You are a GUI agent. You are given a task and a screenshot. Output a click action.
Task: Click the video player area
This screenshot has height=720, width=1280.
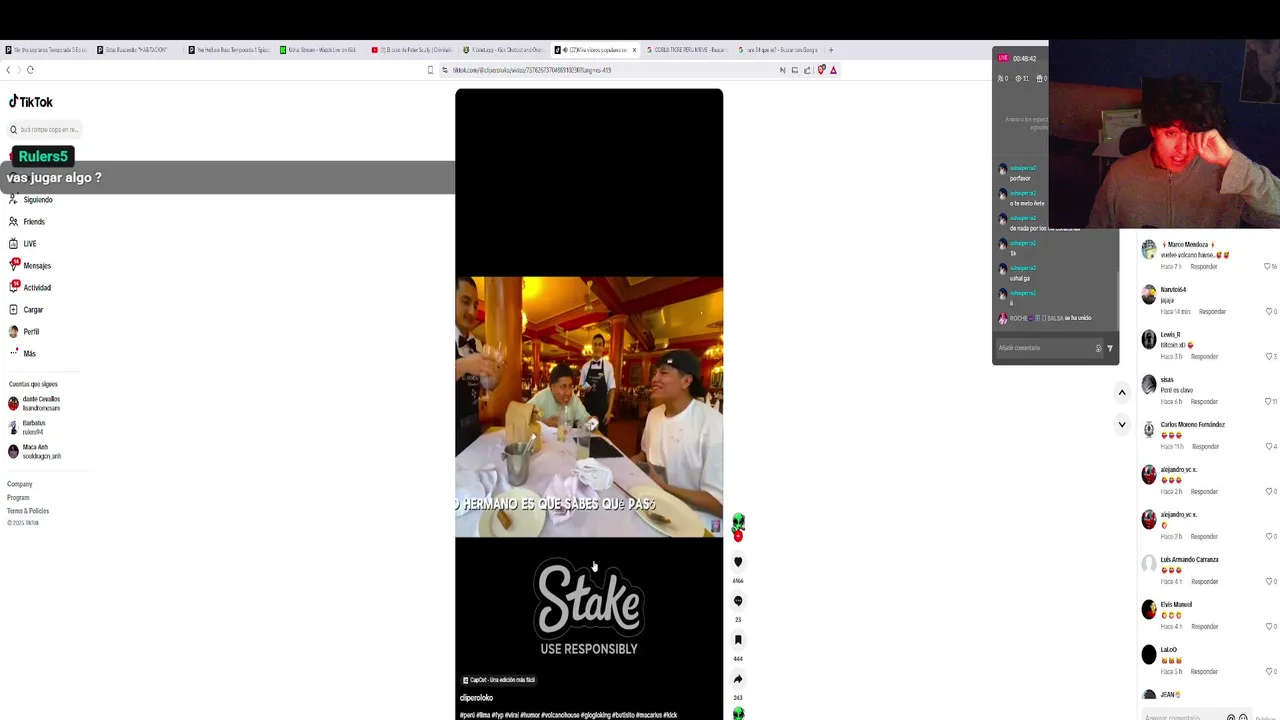(x=589, y=404)
